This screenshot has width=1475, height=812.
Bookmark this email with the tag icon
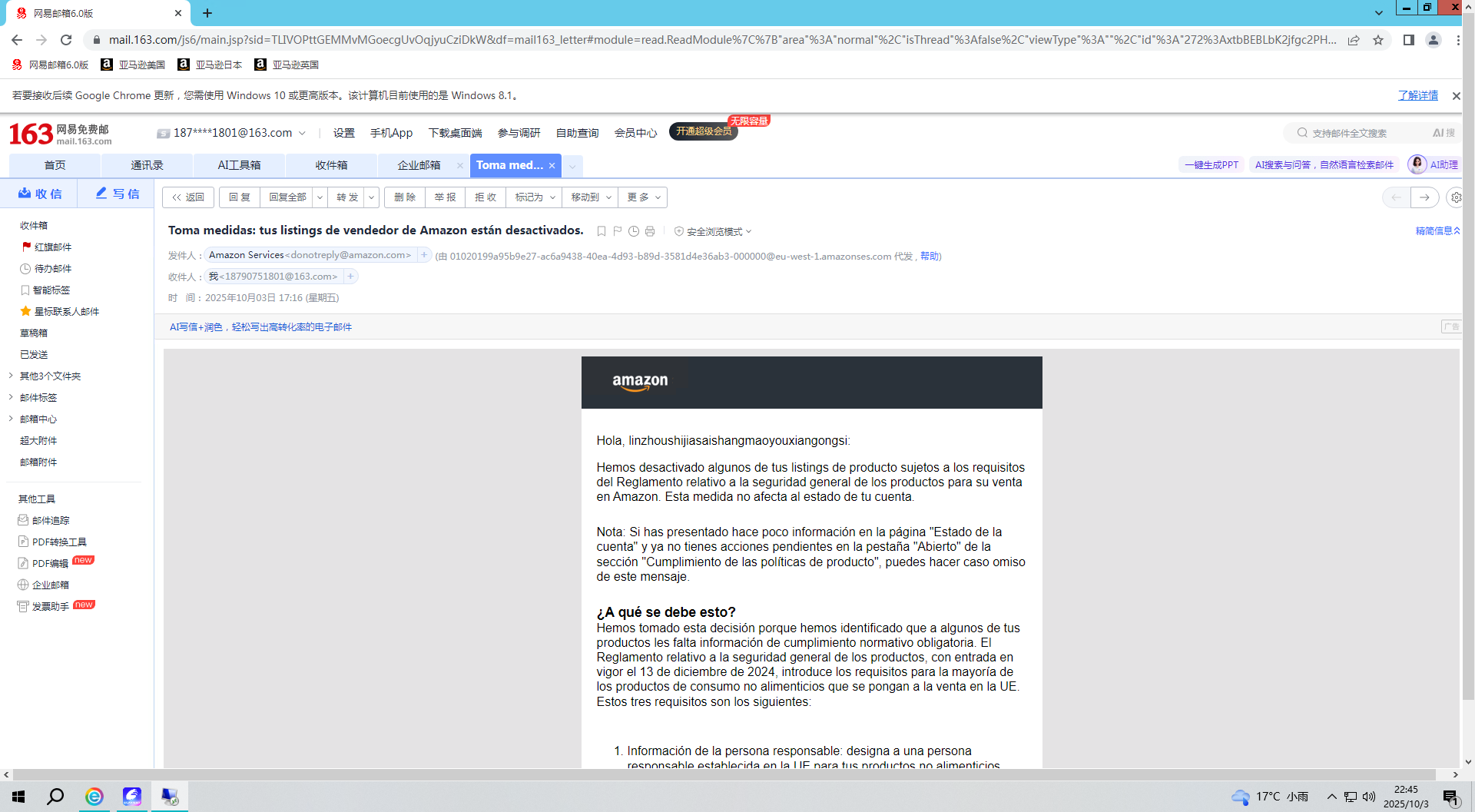point(602,231)
